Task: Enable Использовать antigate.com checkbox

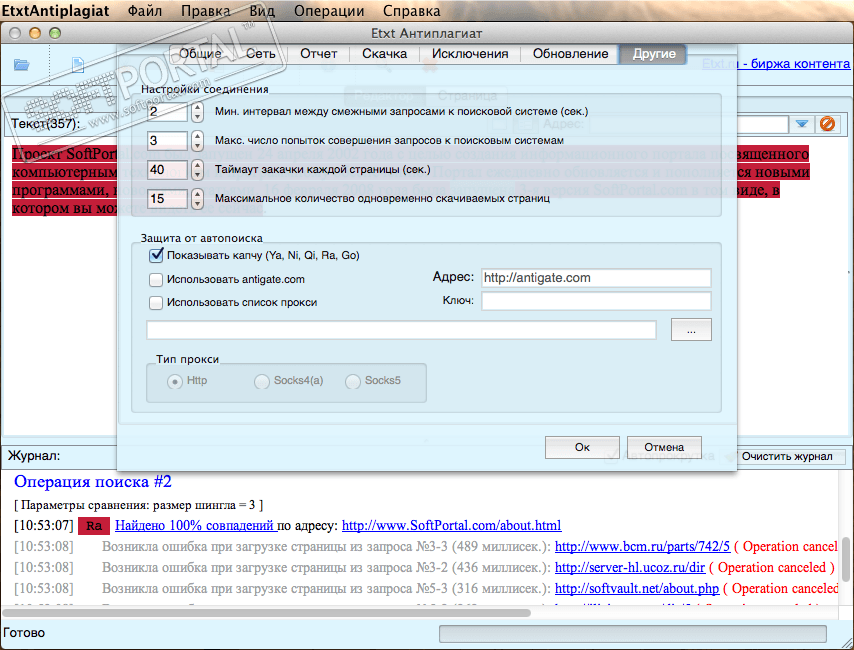Action: 156,280
